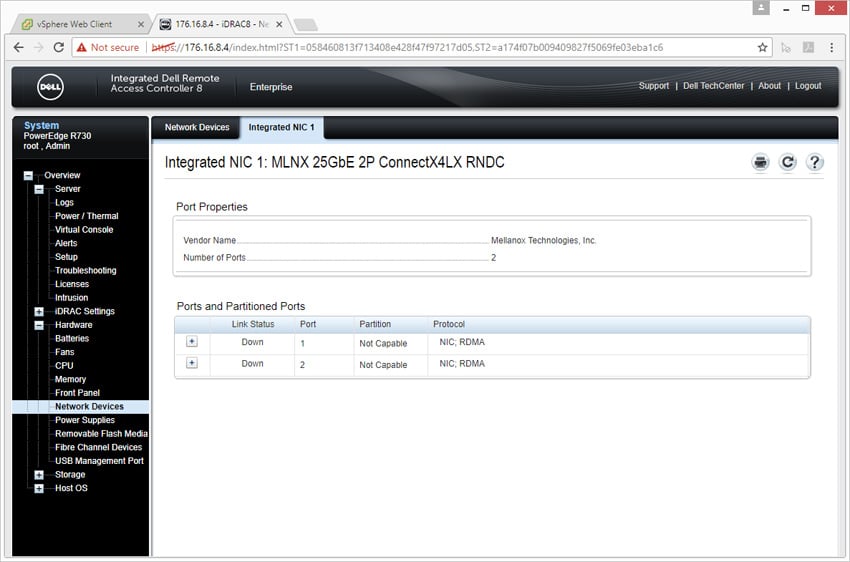
Task: Click the print page icon
Action: pos(761,162)
